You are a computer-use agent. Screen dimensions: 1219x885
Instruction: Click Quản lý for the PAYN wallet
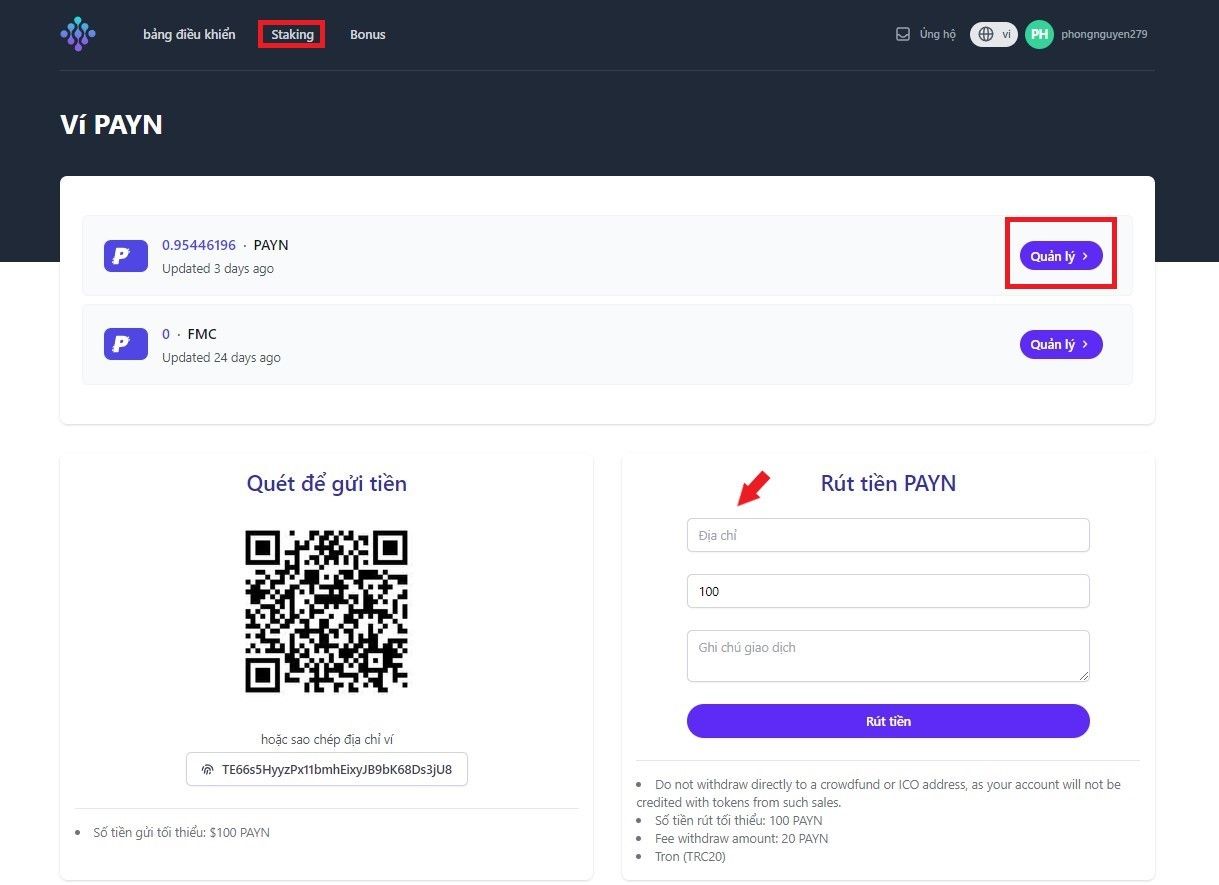1061,256
